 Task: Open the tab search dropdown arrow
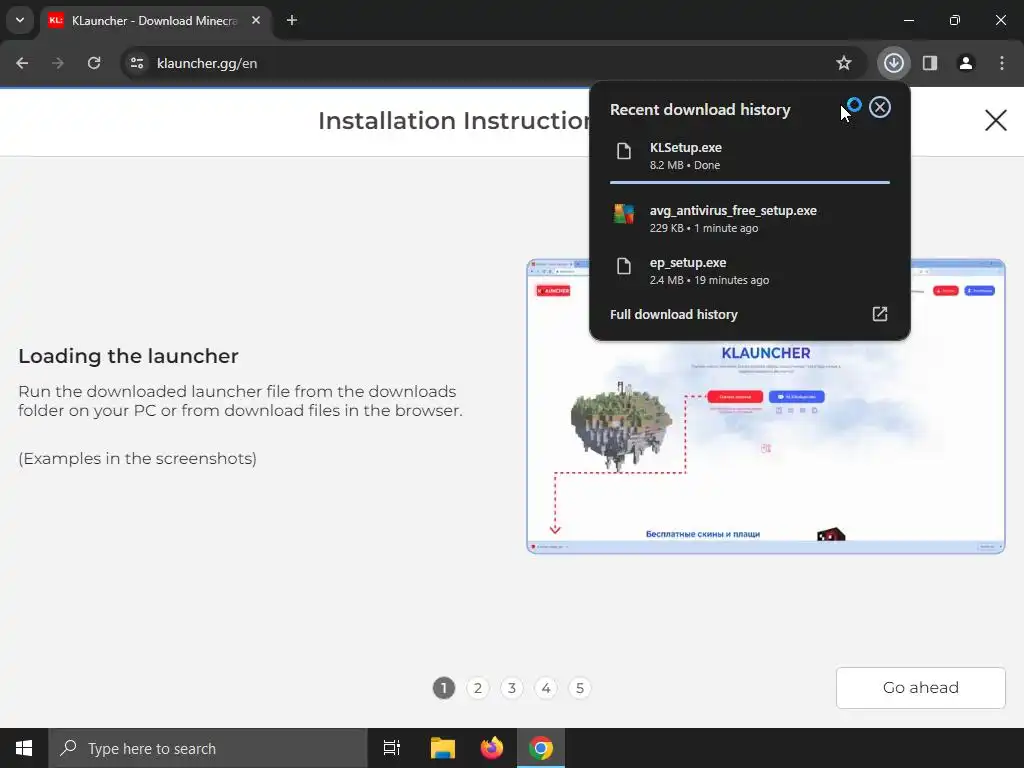point(20,20)
